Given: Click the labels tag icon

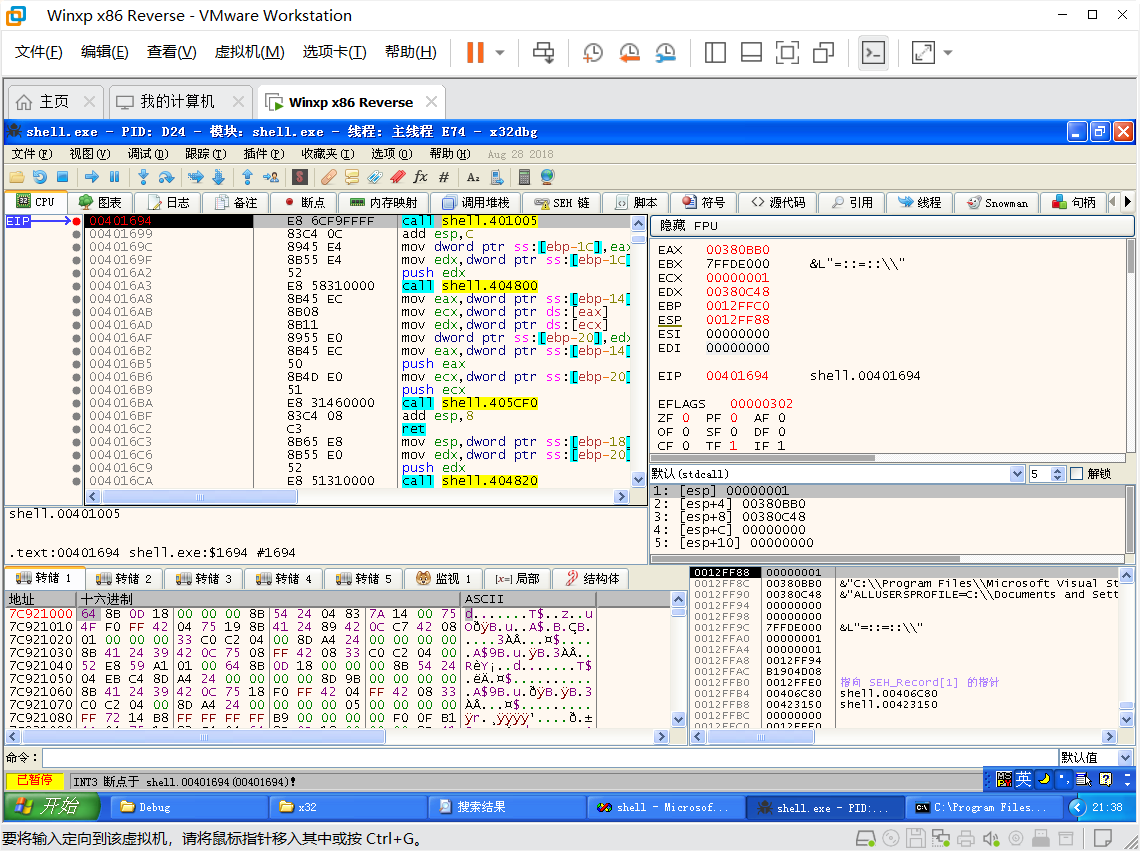Looking at the screenshot, I should [x=374, y=177].
